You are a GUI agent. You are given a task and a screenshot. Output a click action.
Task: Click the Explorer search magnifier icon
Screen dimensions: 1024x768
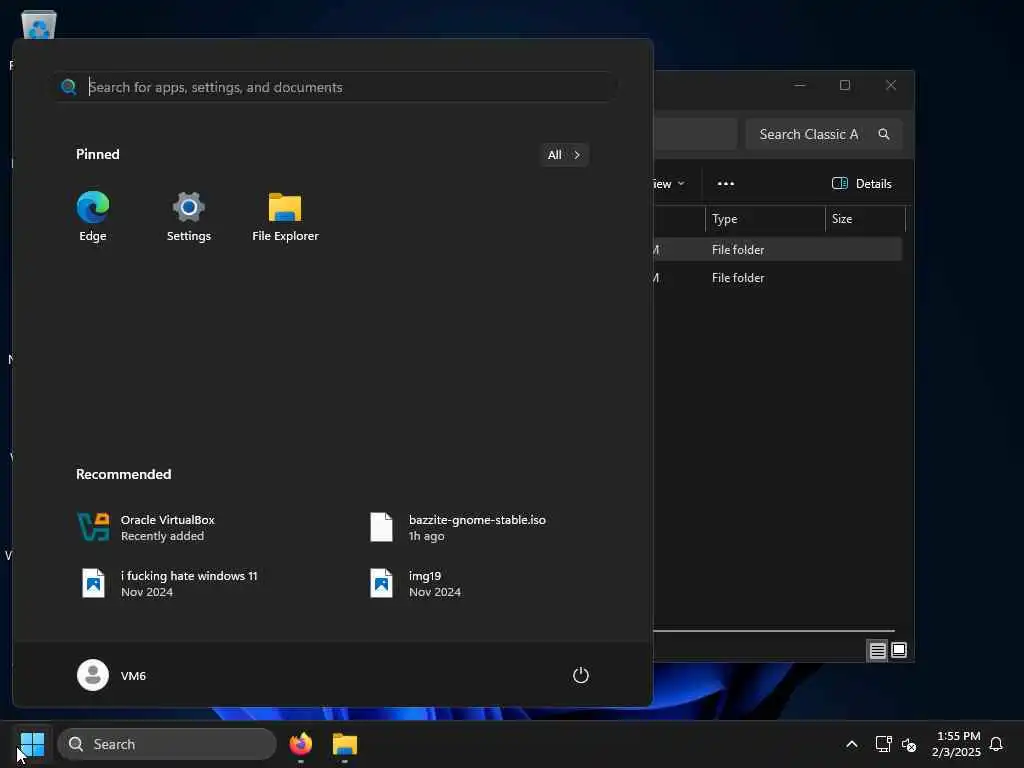click(884, 135)
